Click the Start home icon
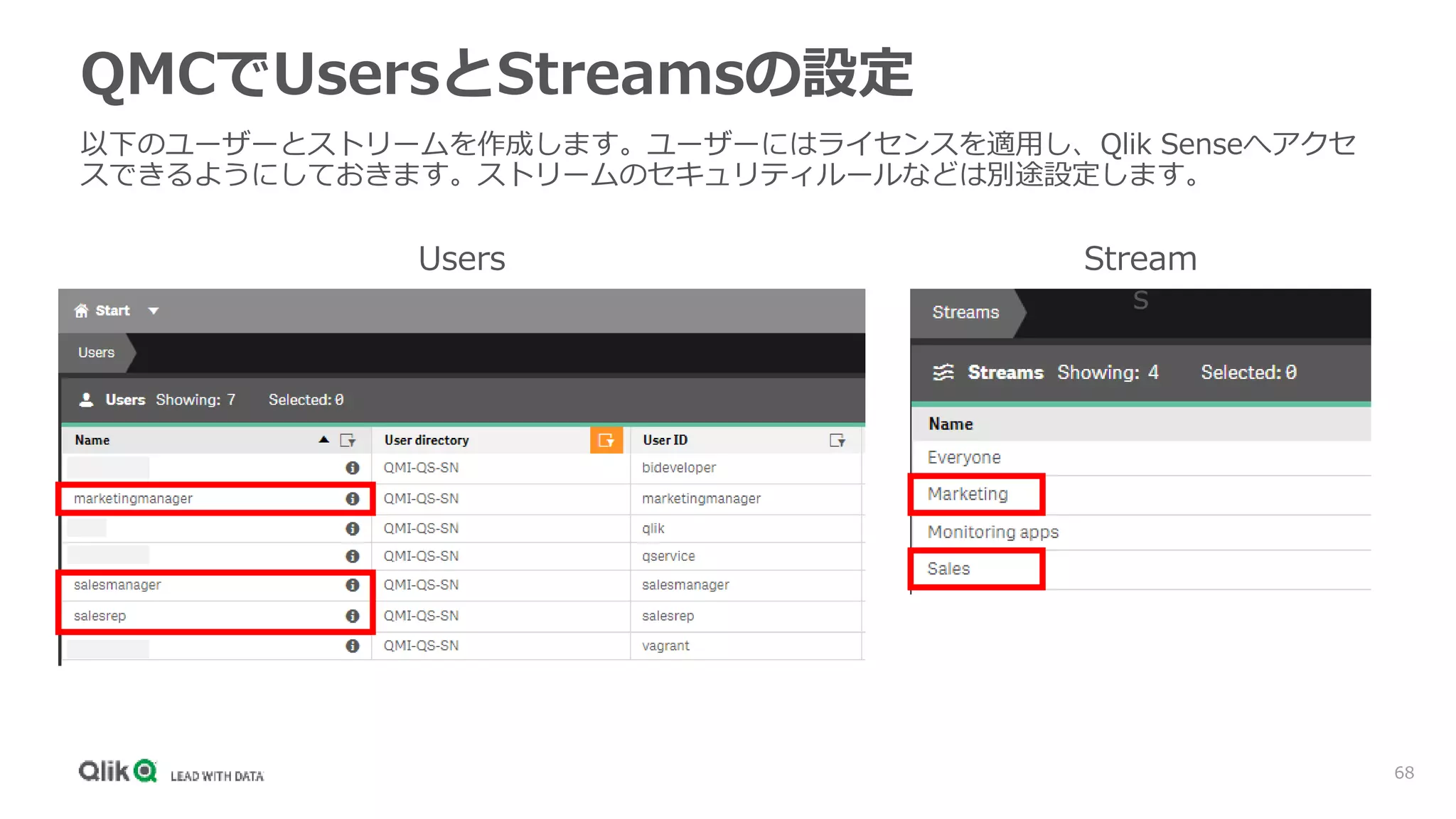The image size is (1456, 819). point(81,311)
